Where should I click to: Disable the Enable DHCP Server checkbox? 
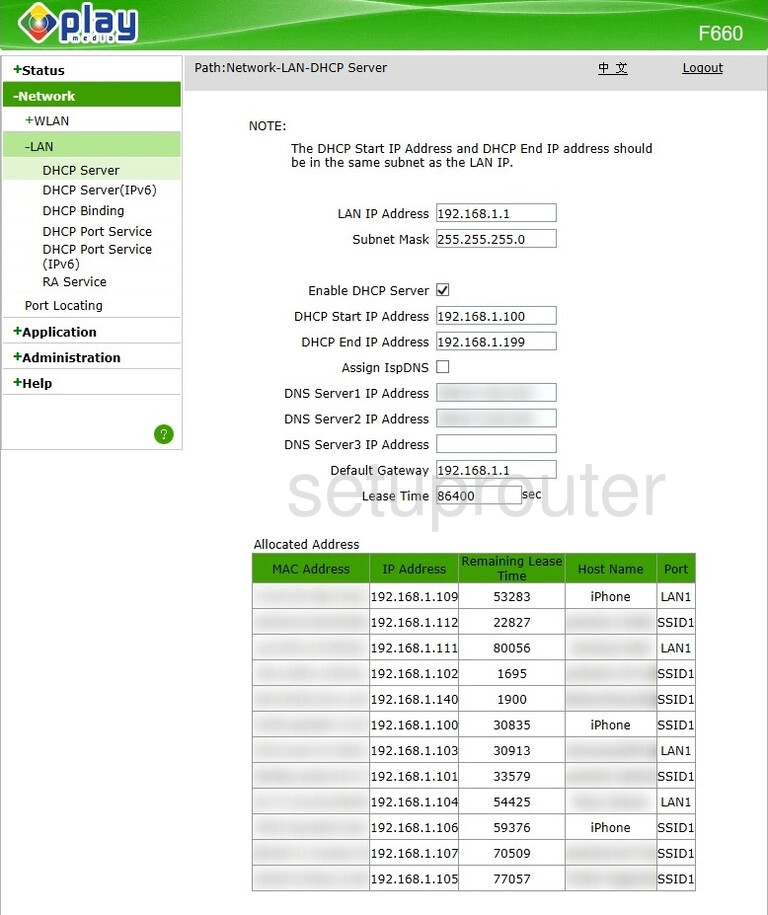point(443,290)
